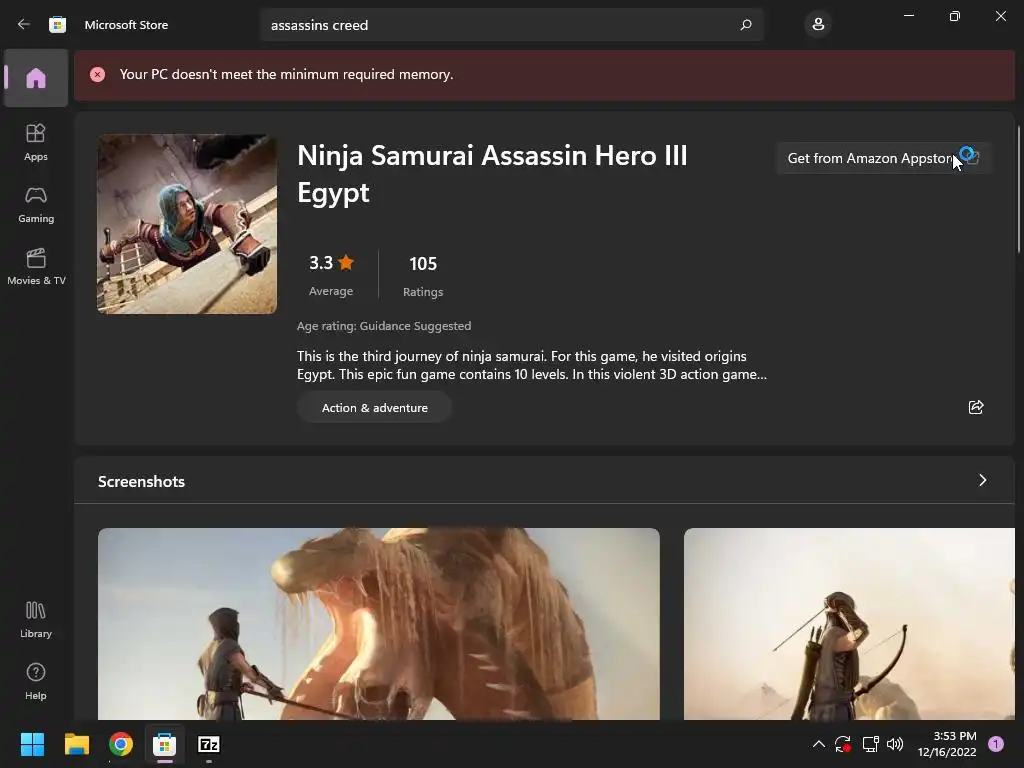Open File Explorer from taskbar
The image size is (1024, 768).
(x=76, y=744)
